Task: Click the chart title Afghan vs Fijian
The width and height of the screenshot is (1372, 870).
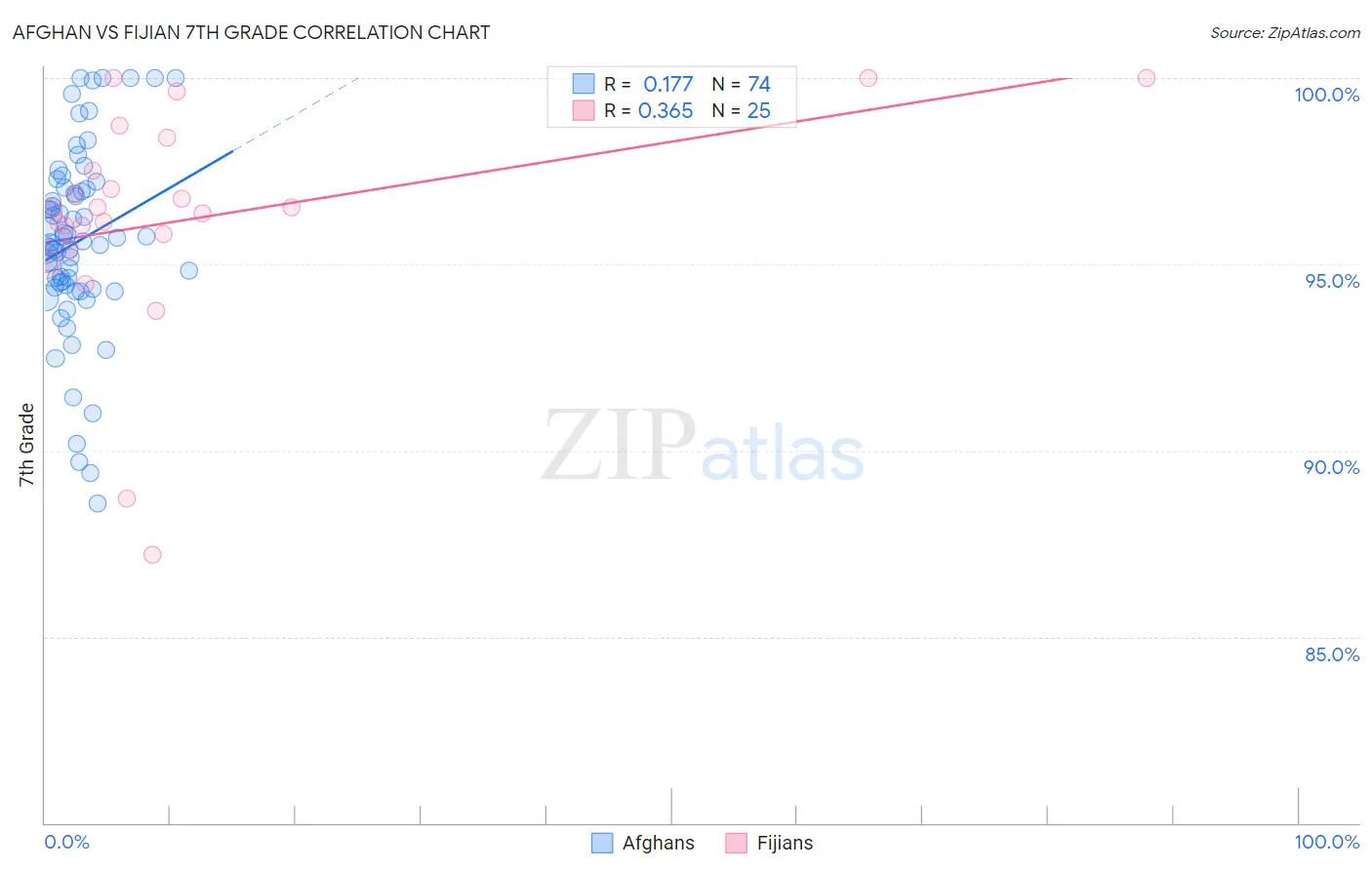Action: coord(251,32)
